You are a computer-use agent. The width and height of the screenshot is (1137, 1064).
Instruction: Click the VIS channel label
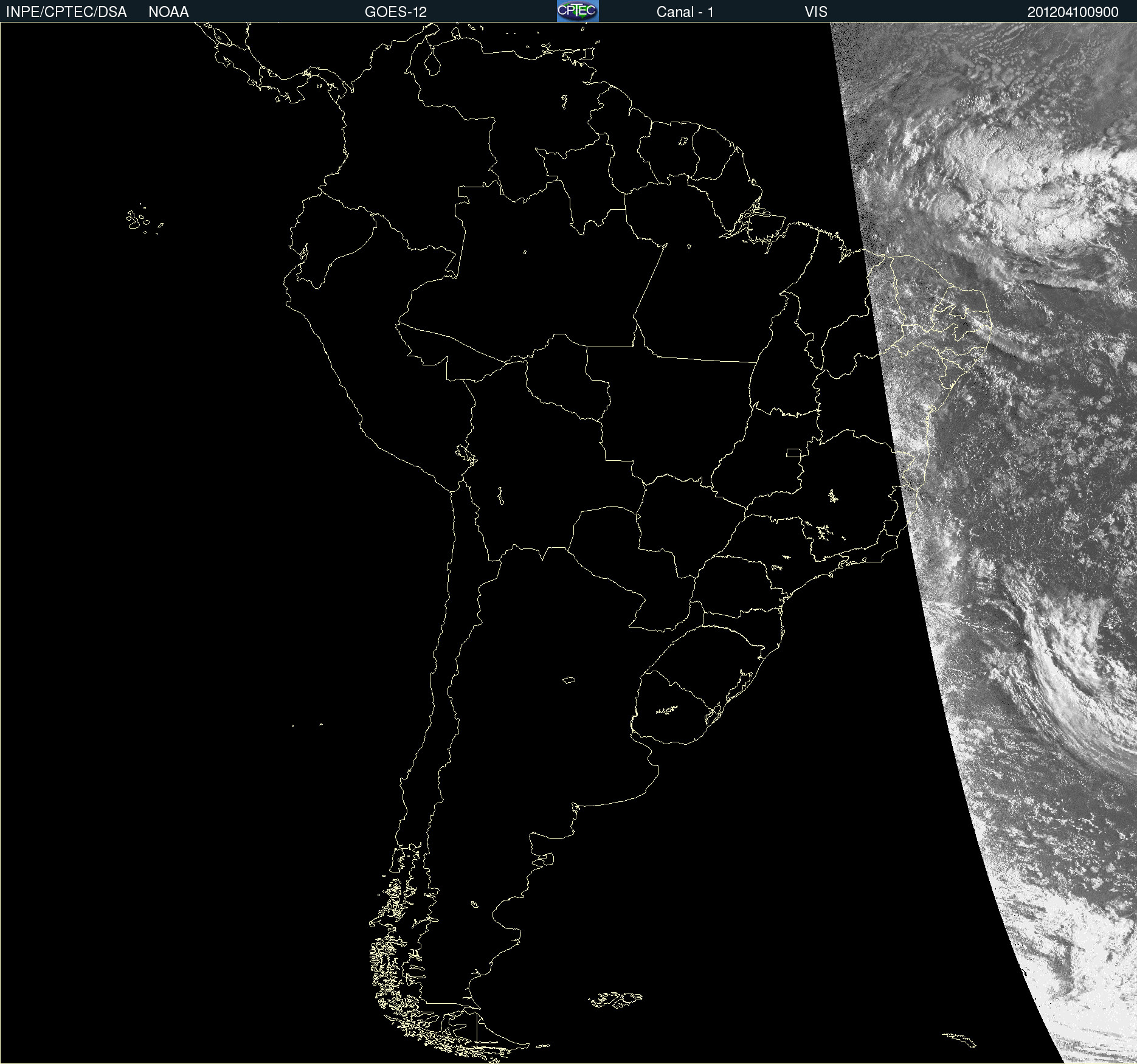(x=816, y=12)
